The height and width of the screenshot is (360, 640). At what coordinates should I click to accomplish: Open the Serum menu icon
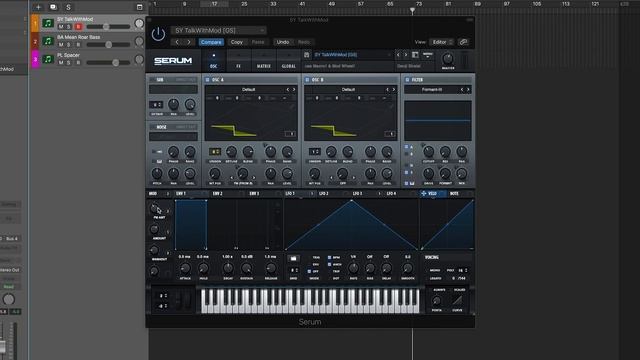point(427,54)
